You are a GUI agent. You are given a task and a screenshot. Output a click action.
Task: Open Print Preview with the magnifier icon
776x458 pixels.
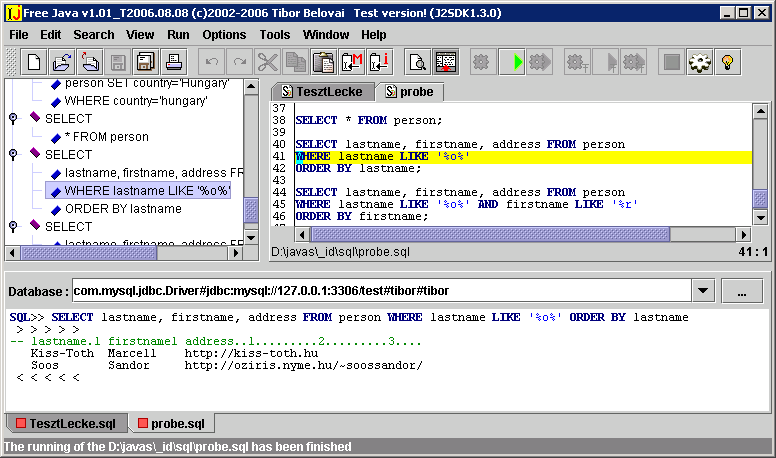click(416, 62)
